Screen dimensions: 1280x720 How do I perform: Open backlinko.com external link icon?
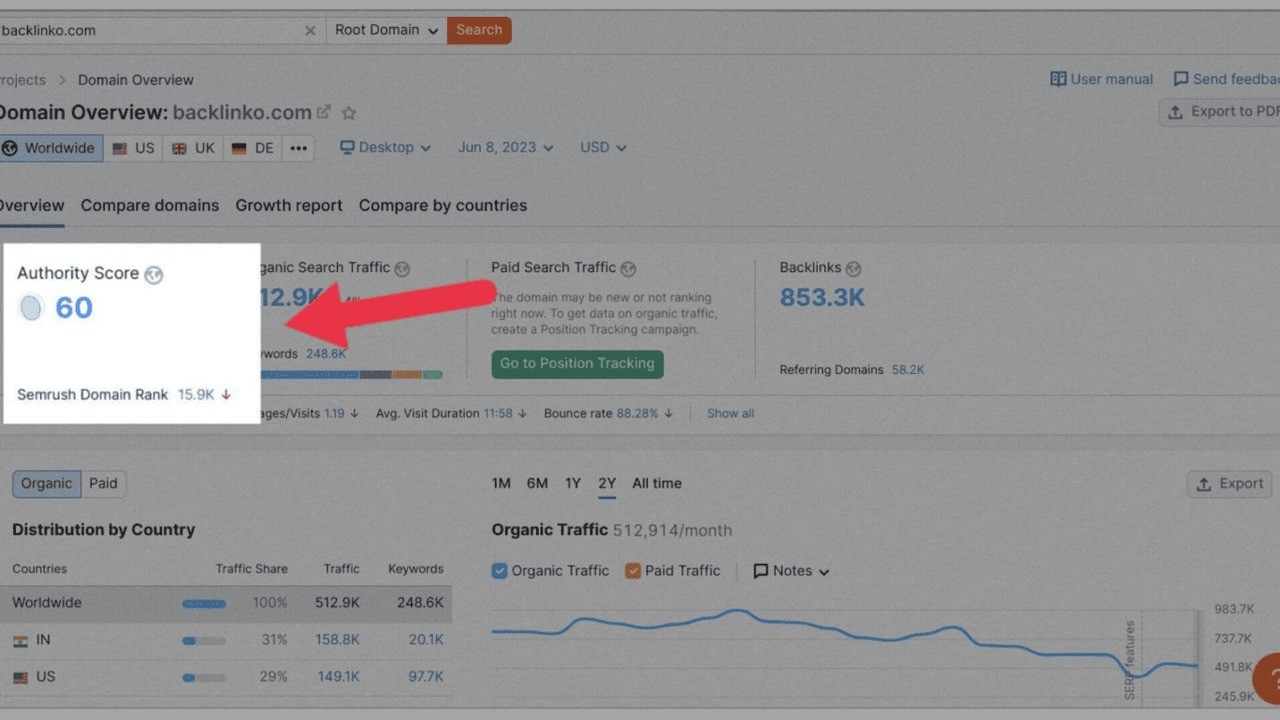point(324,112)
